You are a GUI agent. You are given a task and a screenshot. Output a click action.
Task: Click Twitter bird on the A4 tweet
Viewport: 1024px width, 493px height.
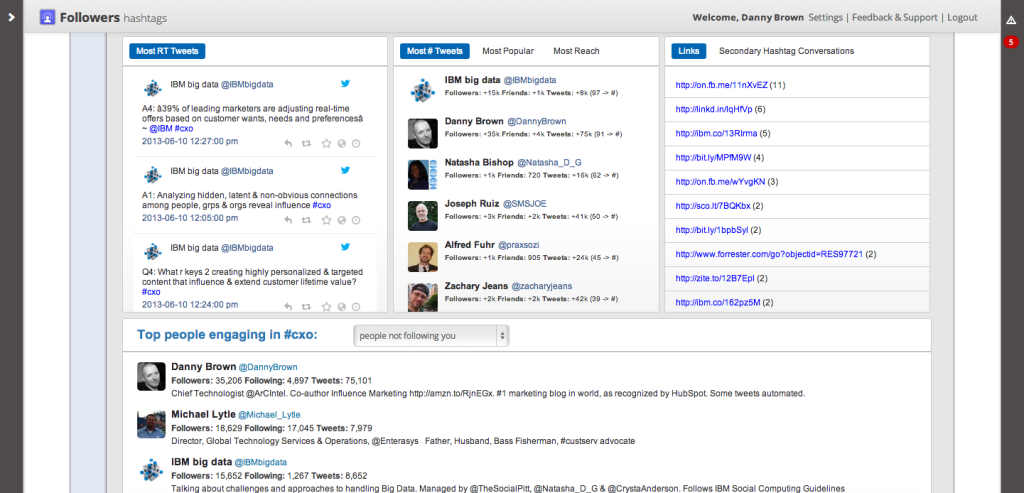point(345,83)
